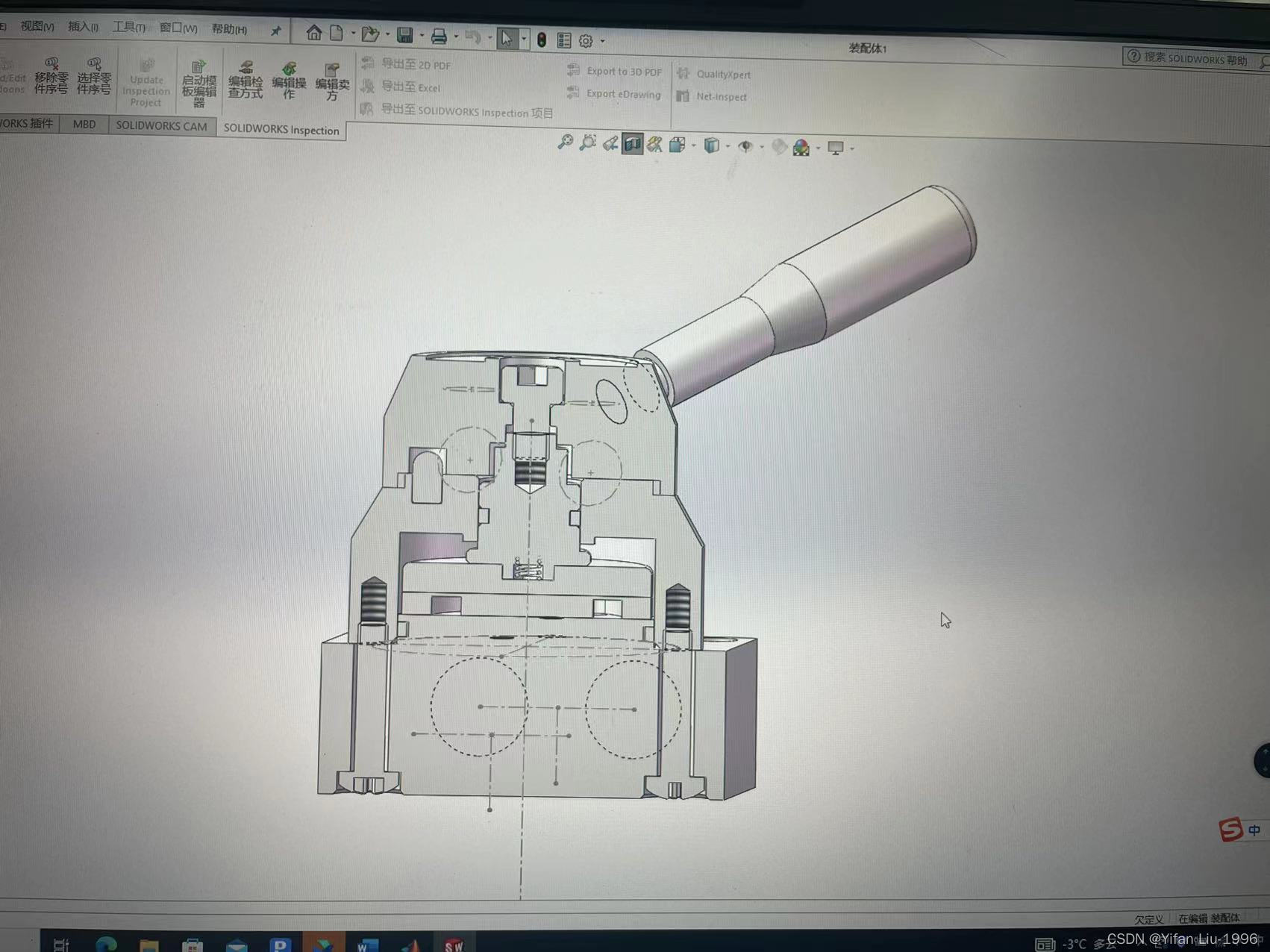Click the Task View taskbar icon
The width and height of the screenshot is (1270, 952).
pos(61,945)
